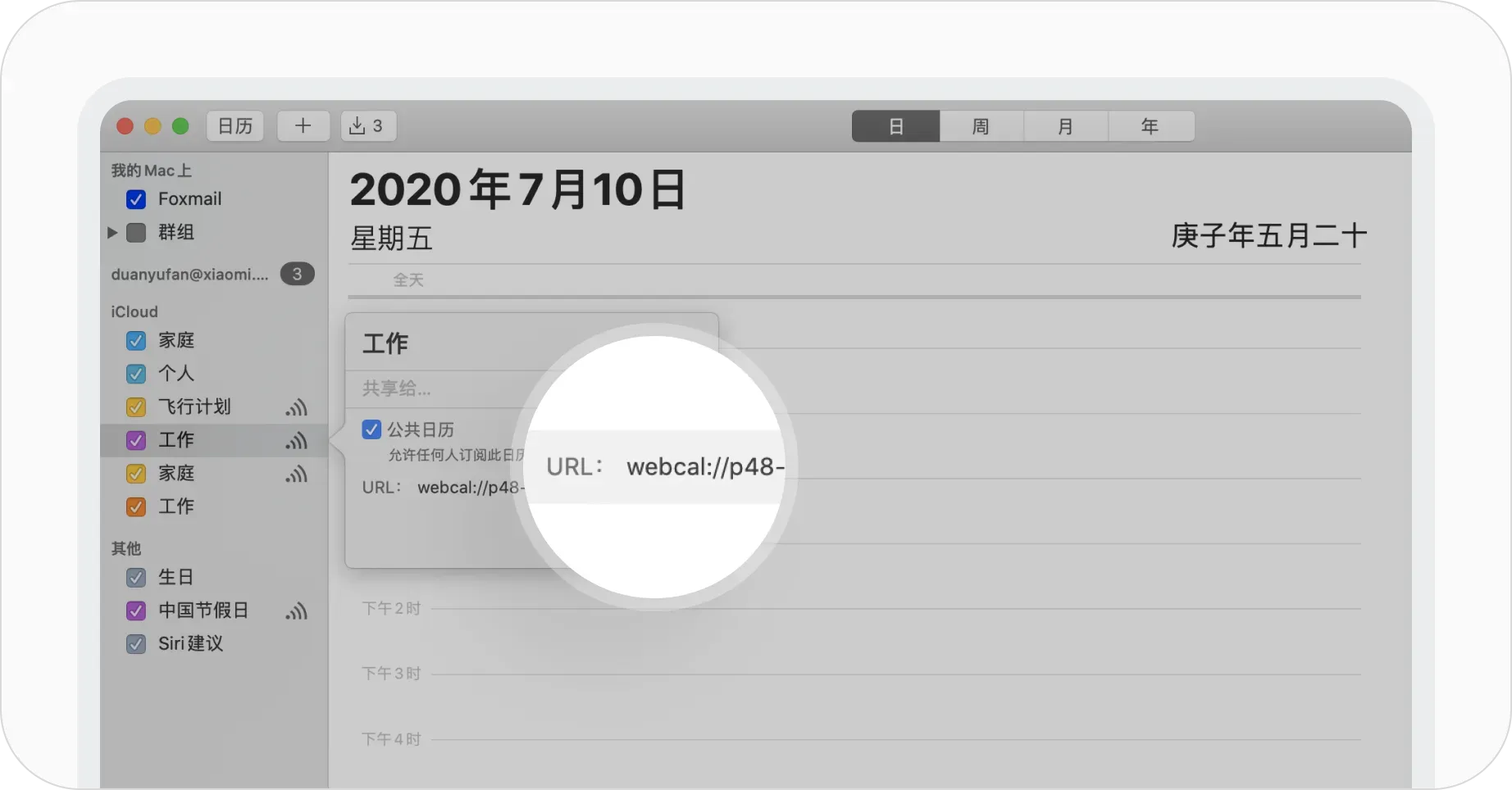1512x790 pixels.
Task: Open the calendar inbox showing 3 notifications
Action: pos(368,126)
